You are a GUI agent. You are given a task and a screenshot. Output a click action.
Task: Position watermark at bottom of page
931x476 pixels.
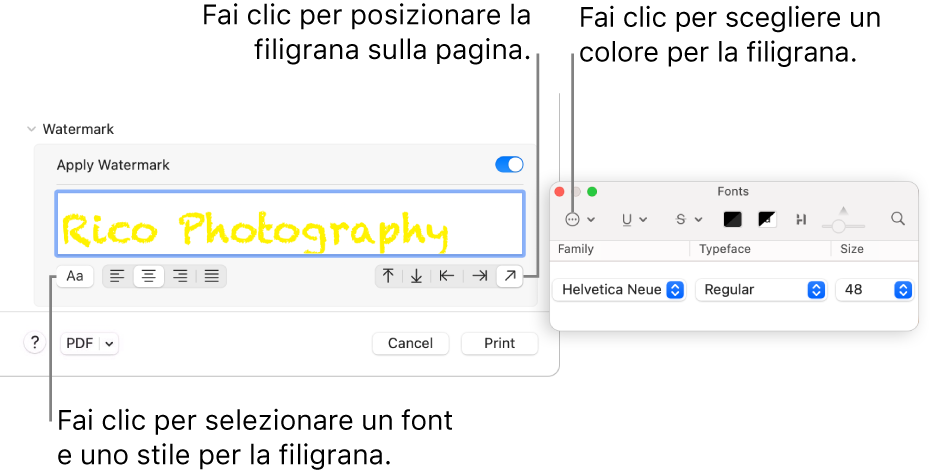417,276
